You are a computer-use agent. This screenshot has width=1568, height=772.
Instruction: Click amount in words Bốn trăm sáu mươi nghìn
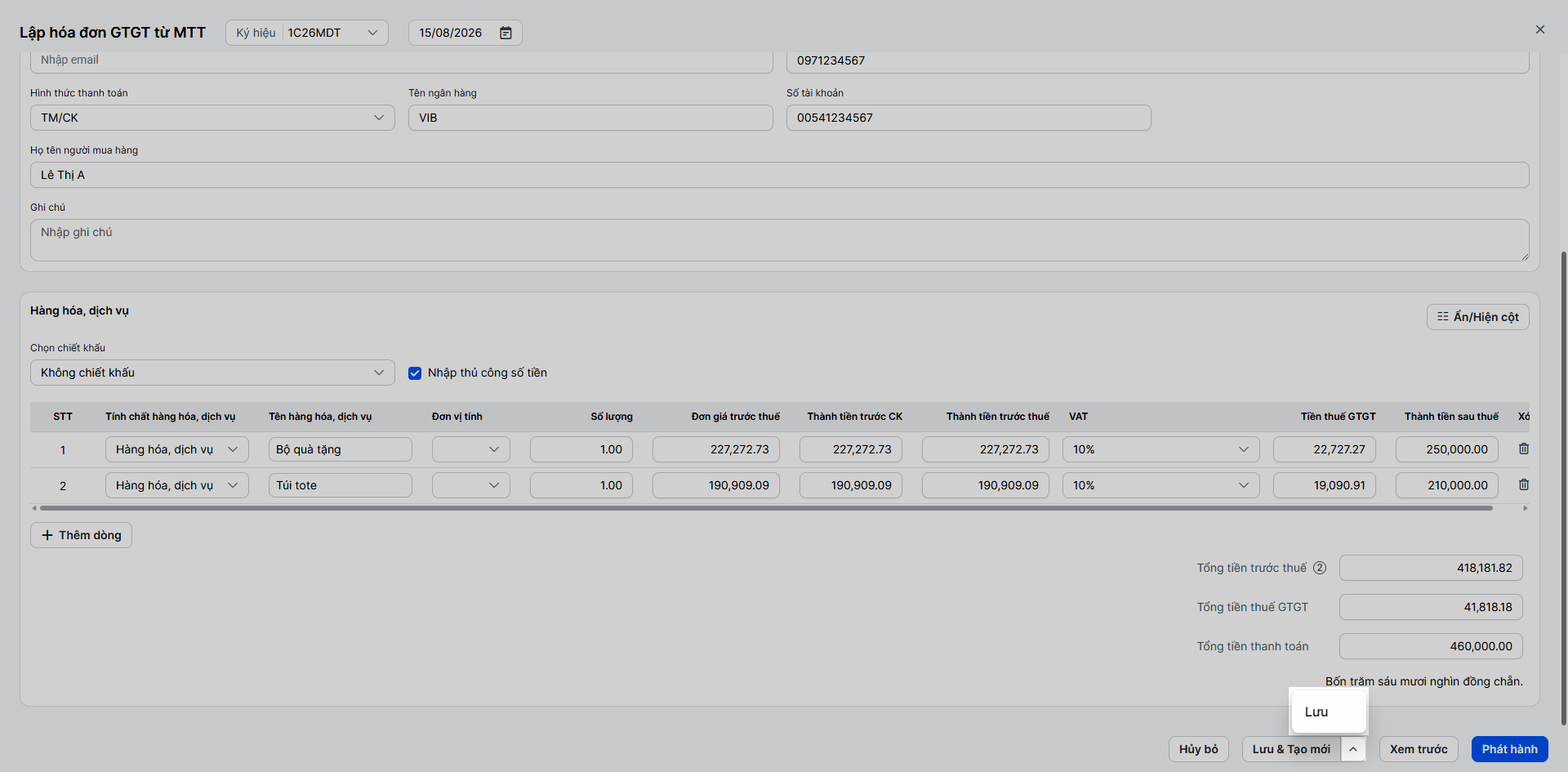coord(1423,681)
